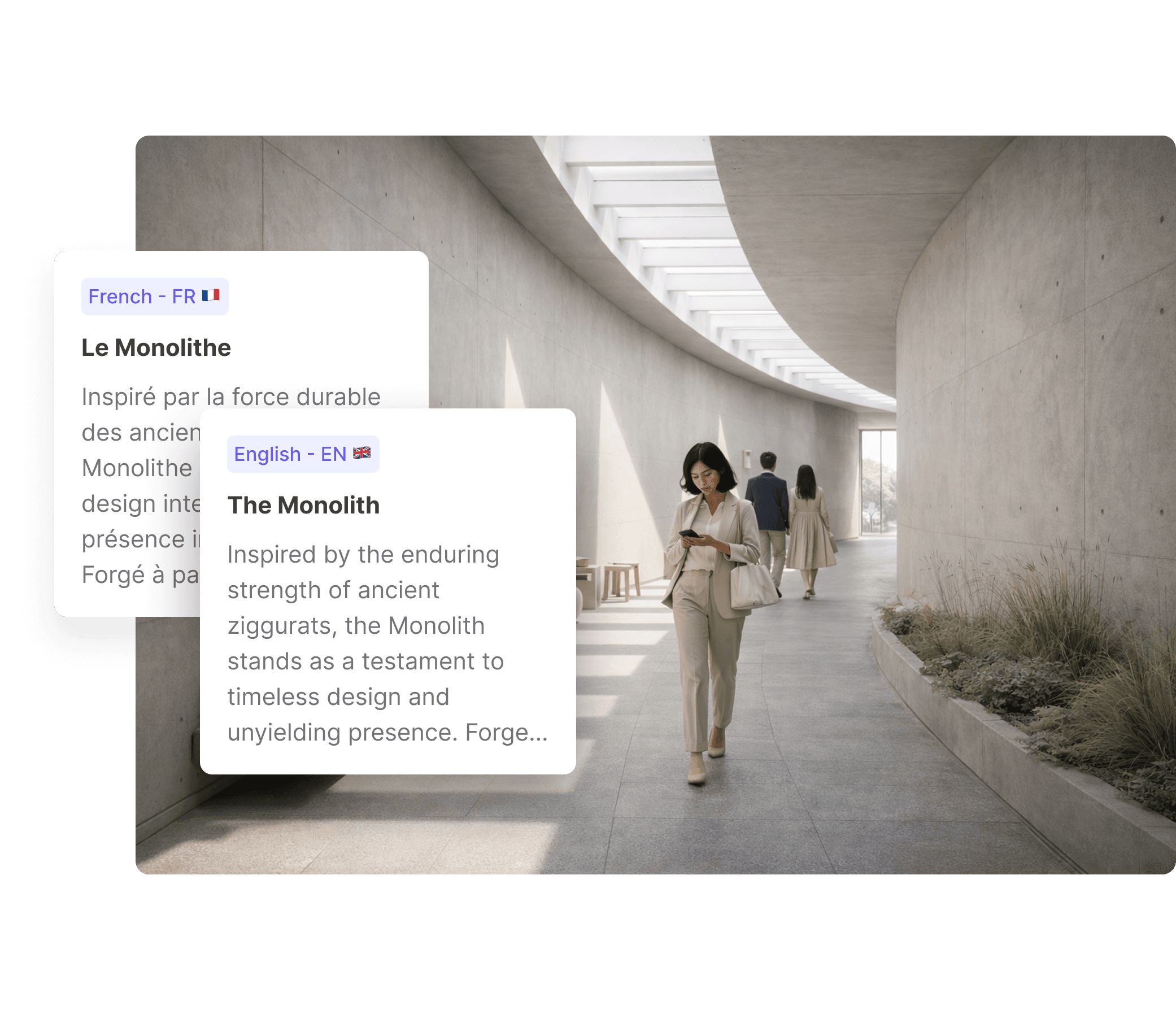Click the glass window at the corridor end
Image resolution: width=1176 pixels, height=1010 pixels.
(878, 482)
